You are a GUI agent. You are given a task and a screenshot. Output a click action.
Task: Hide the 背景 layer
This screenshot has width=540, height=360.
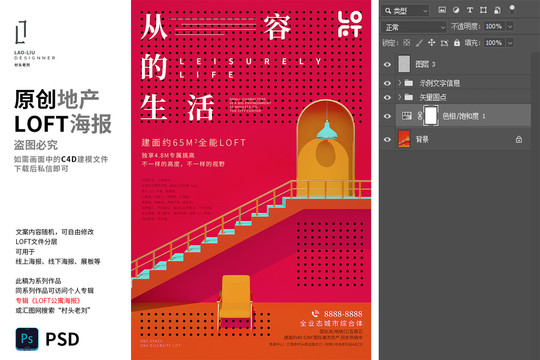[x=387, y=140]
